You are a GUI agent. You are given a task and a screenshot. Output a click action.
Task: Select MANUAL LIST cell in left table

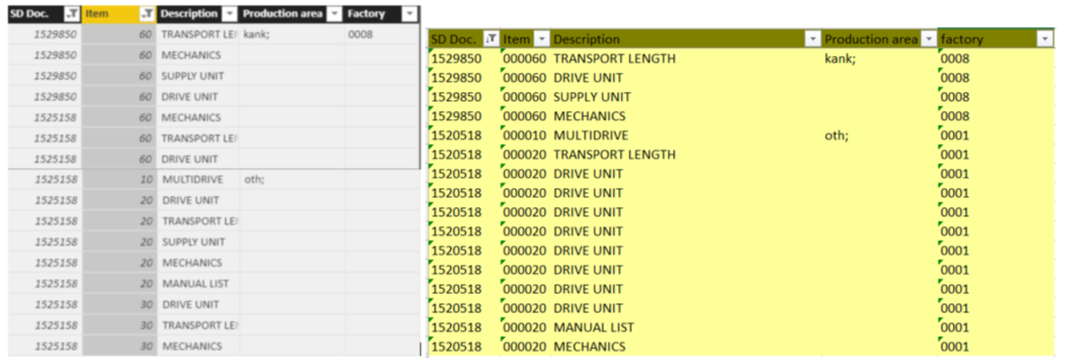coord(198,284)
